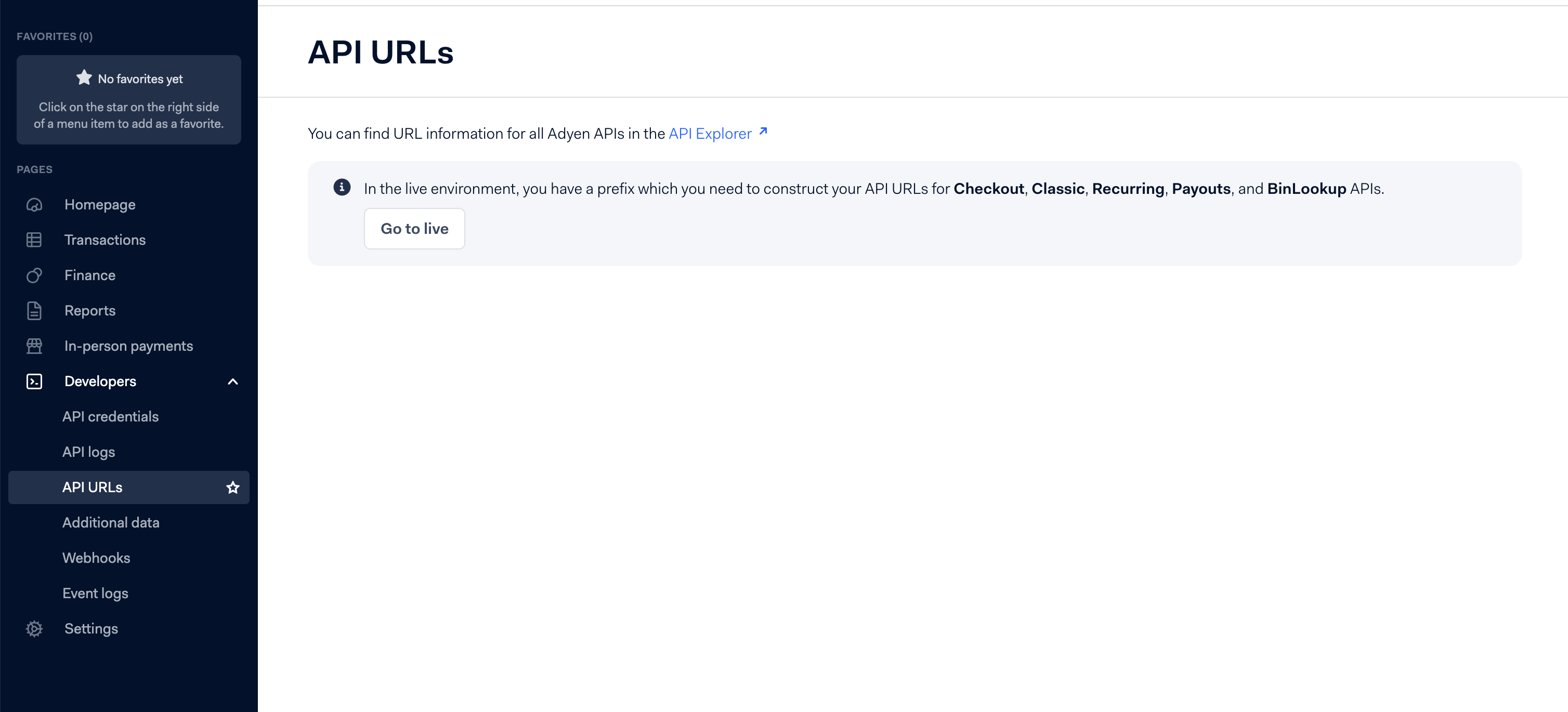Collapse the Developers menu chevron
The width and height of the screenshot is (1568, 712).
click(x=232, y=381)
